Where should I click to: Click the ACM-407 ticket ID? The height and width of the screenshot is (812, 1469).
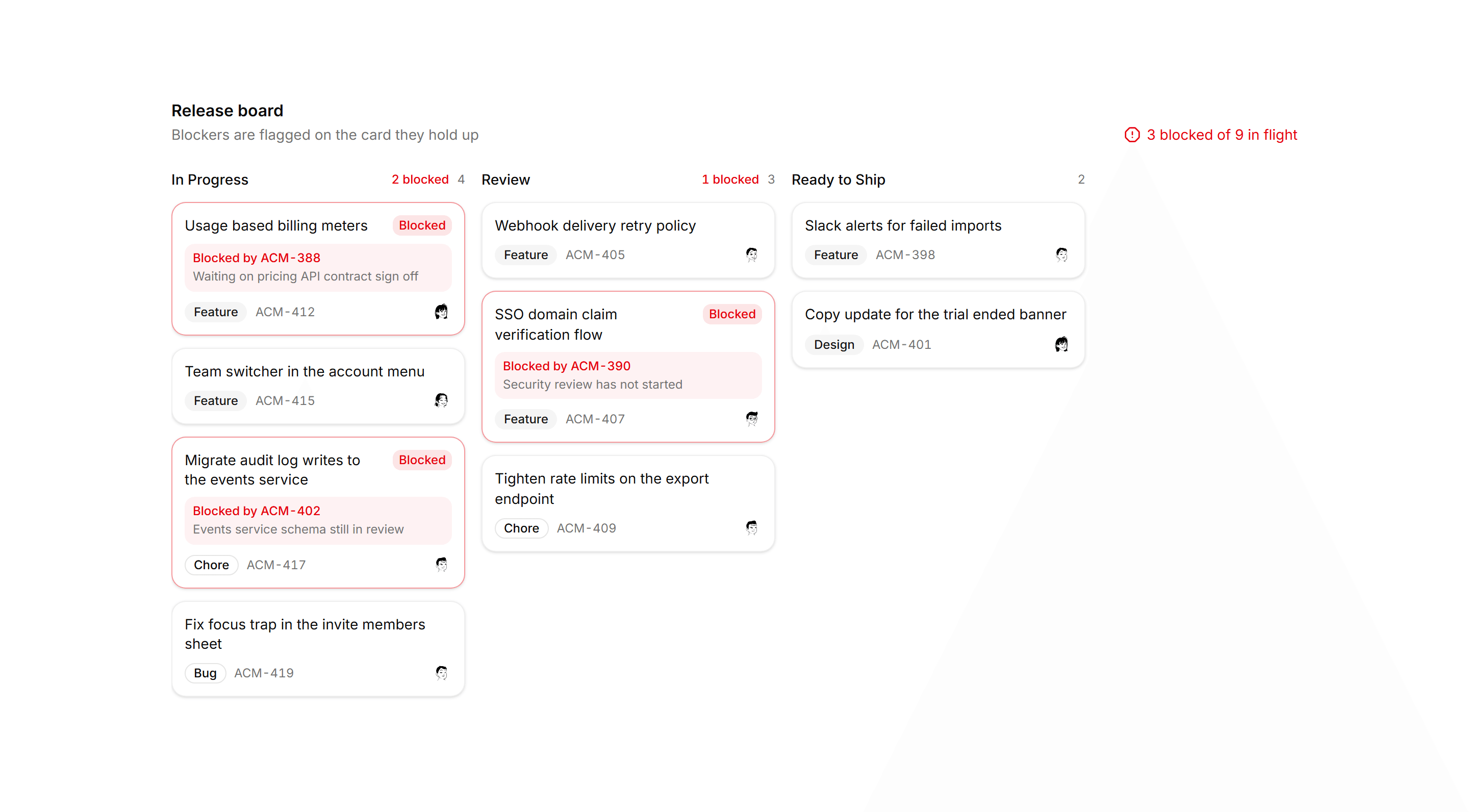pyautogui.click(x=595, y=419)
